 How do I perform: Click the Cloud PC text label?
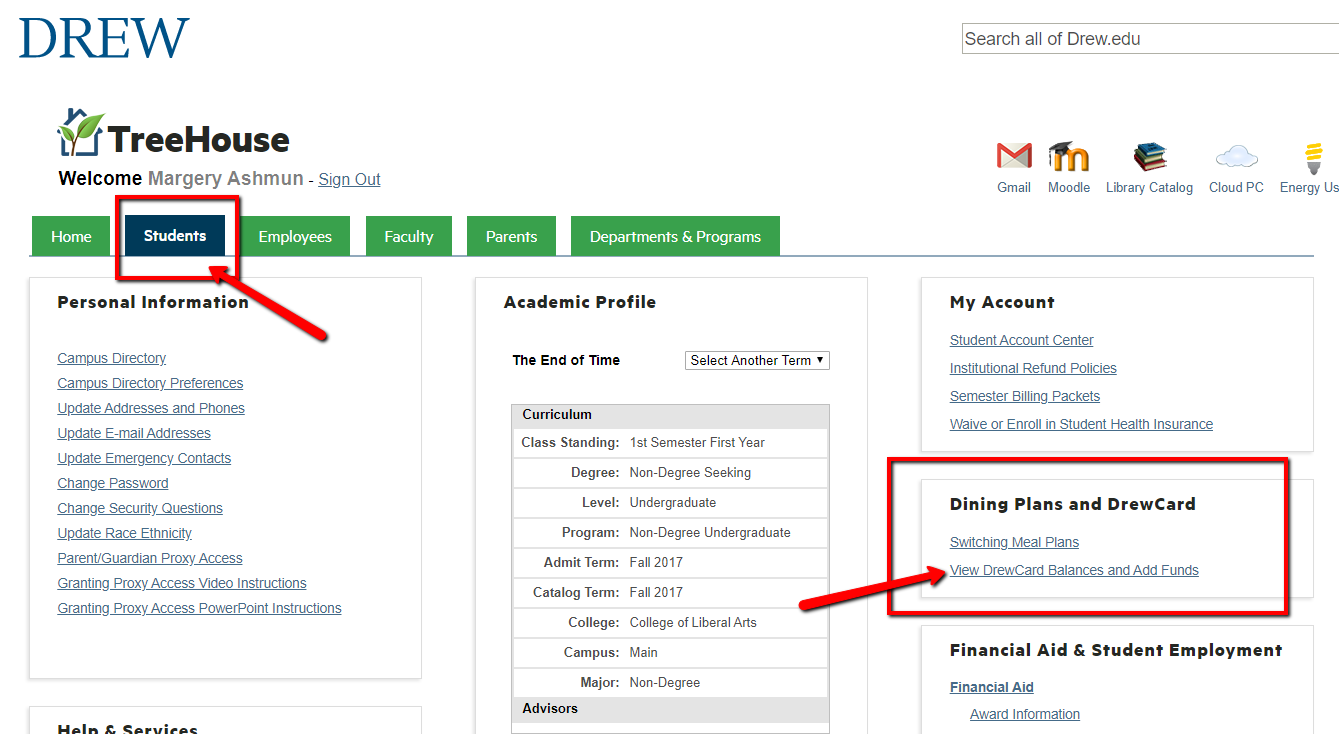click(1236, 187)
